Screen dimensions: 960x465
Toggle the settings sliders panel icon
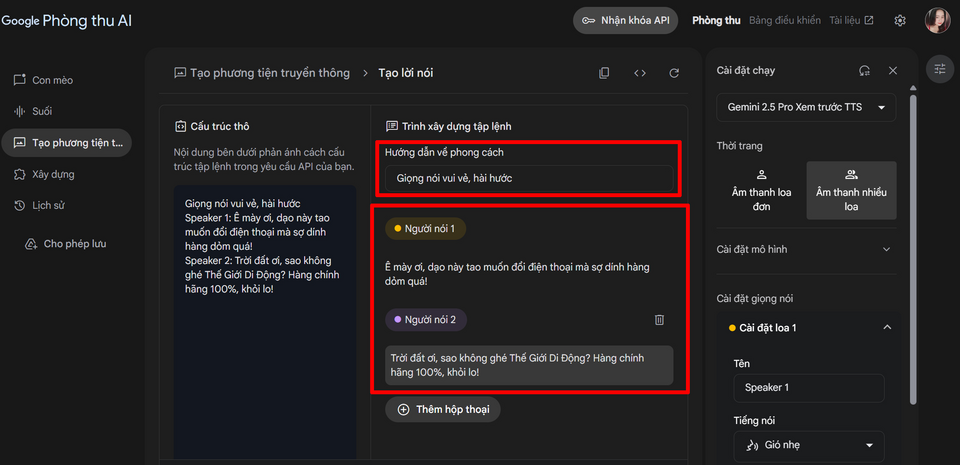point(940,68)
